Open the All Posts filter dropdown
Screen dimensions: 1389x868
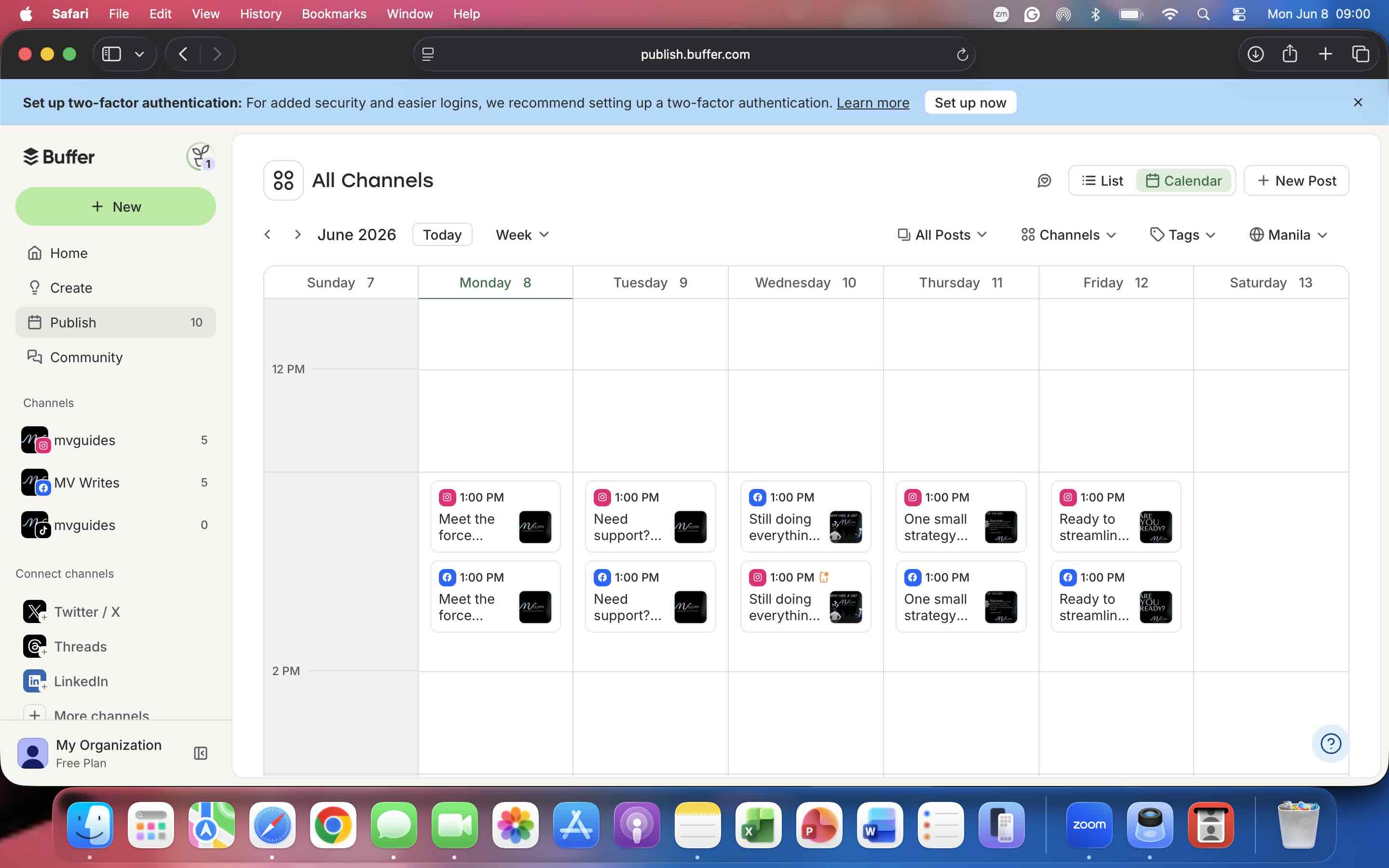click(x=942, y=235)
